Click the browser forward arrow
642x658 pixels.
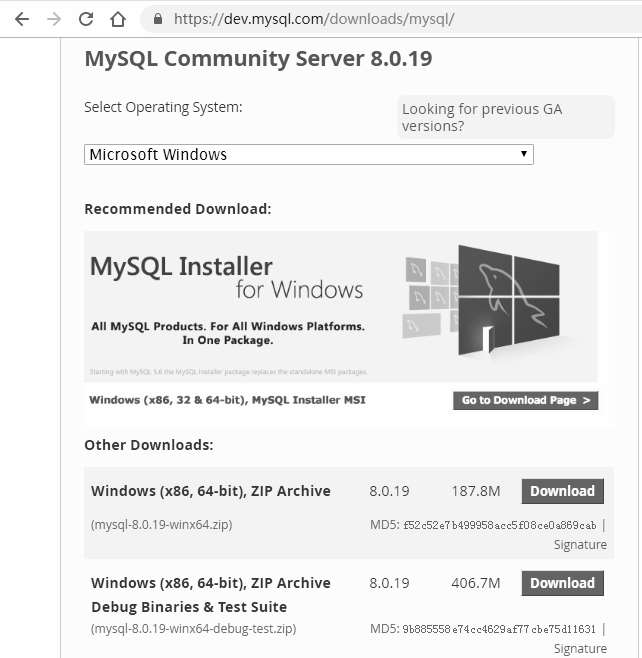coord(54,19)
